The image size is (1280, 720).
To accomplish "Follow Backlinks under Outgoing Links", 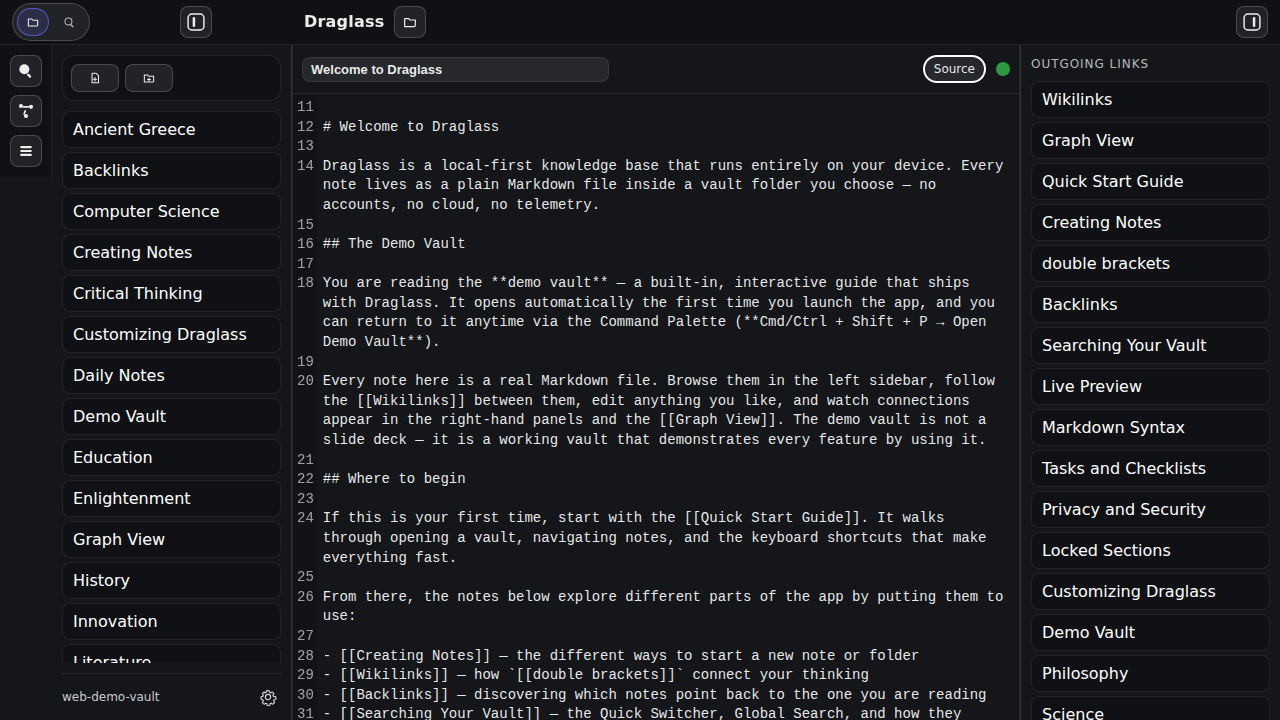I will 1150,304.
